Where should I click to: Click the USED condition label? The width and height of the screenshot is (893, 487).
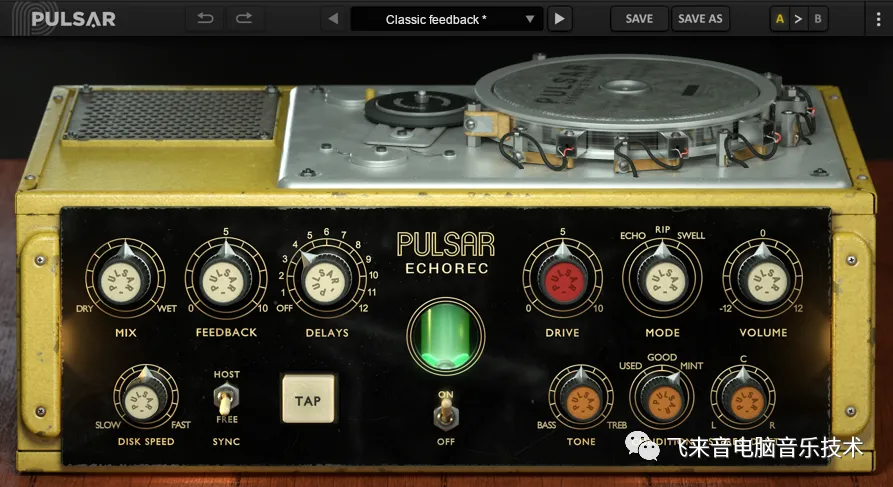630,366
